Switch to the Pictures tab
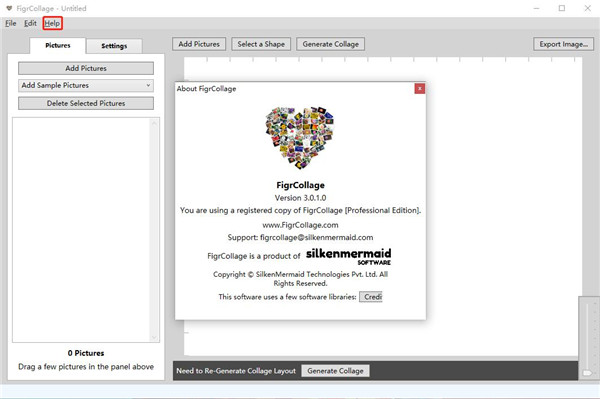This screenshot has height=399, width=600. (58, 46)
